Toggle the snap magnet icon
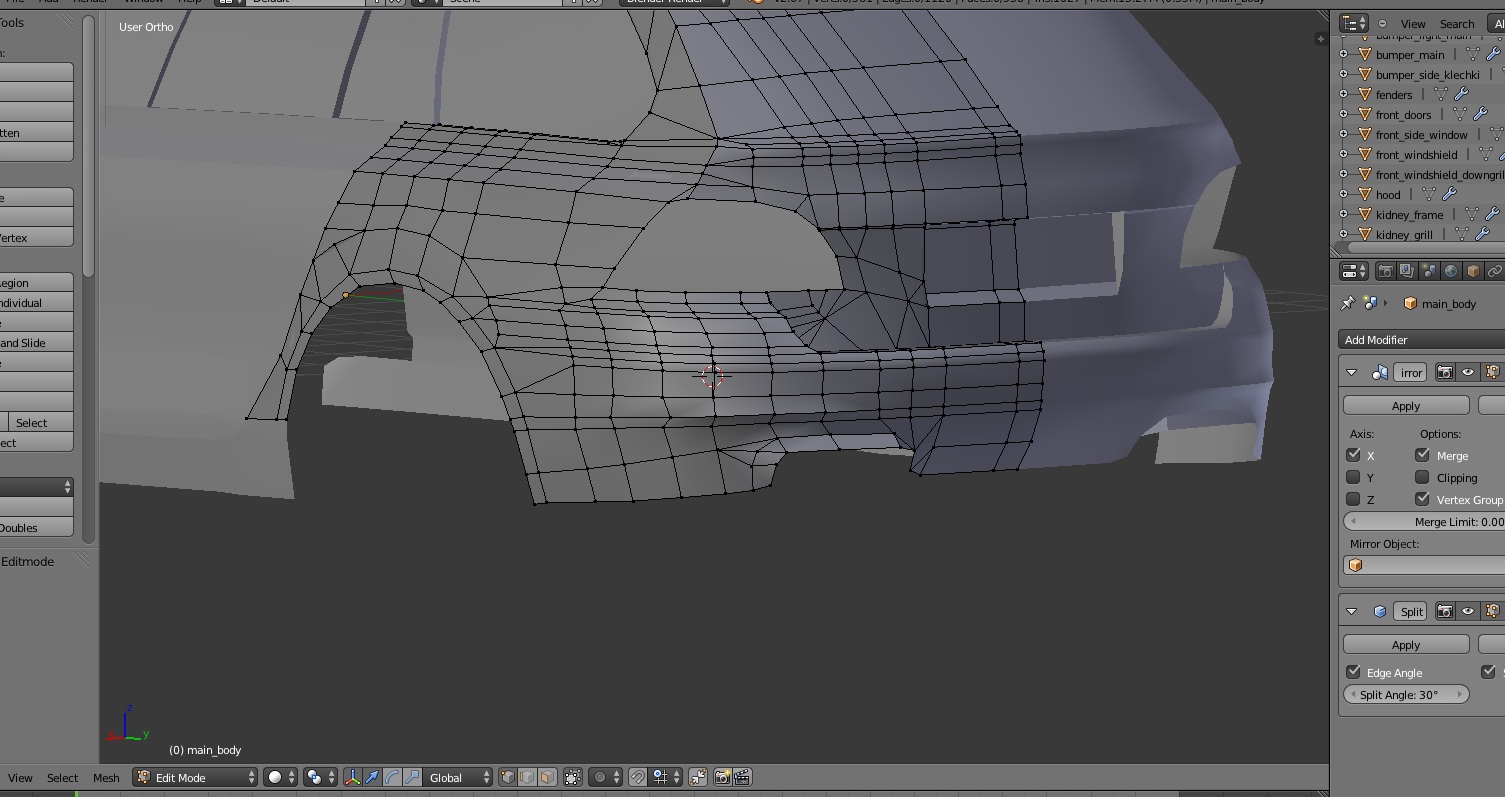The image size is (1505, 797). 637,777
